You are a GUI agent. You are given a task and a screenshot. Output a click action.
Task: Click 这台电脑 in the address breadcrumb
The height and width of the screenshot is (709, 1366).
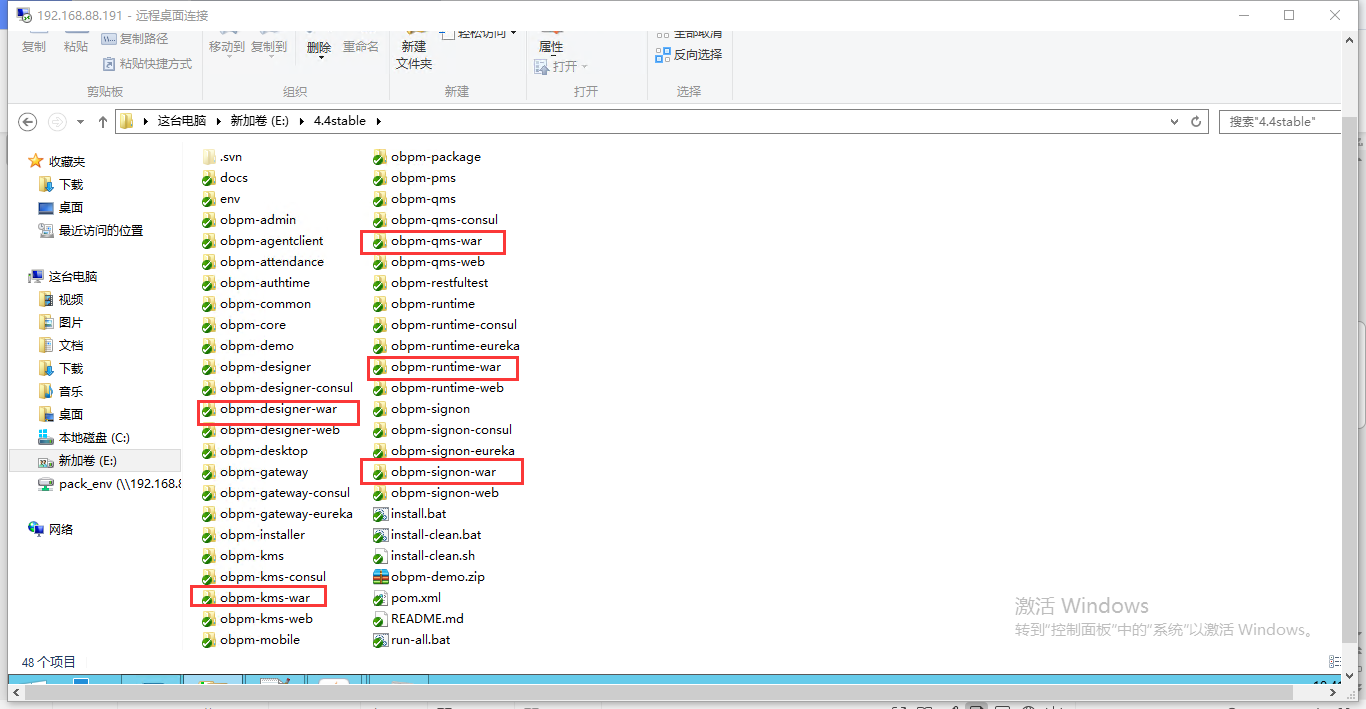pyautogui.click(x=181, y=121)
